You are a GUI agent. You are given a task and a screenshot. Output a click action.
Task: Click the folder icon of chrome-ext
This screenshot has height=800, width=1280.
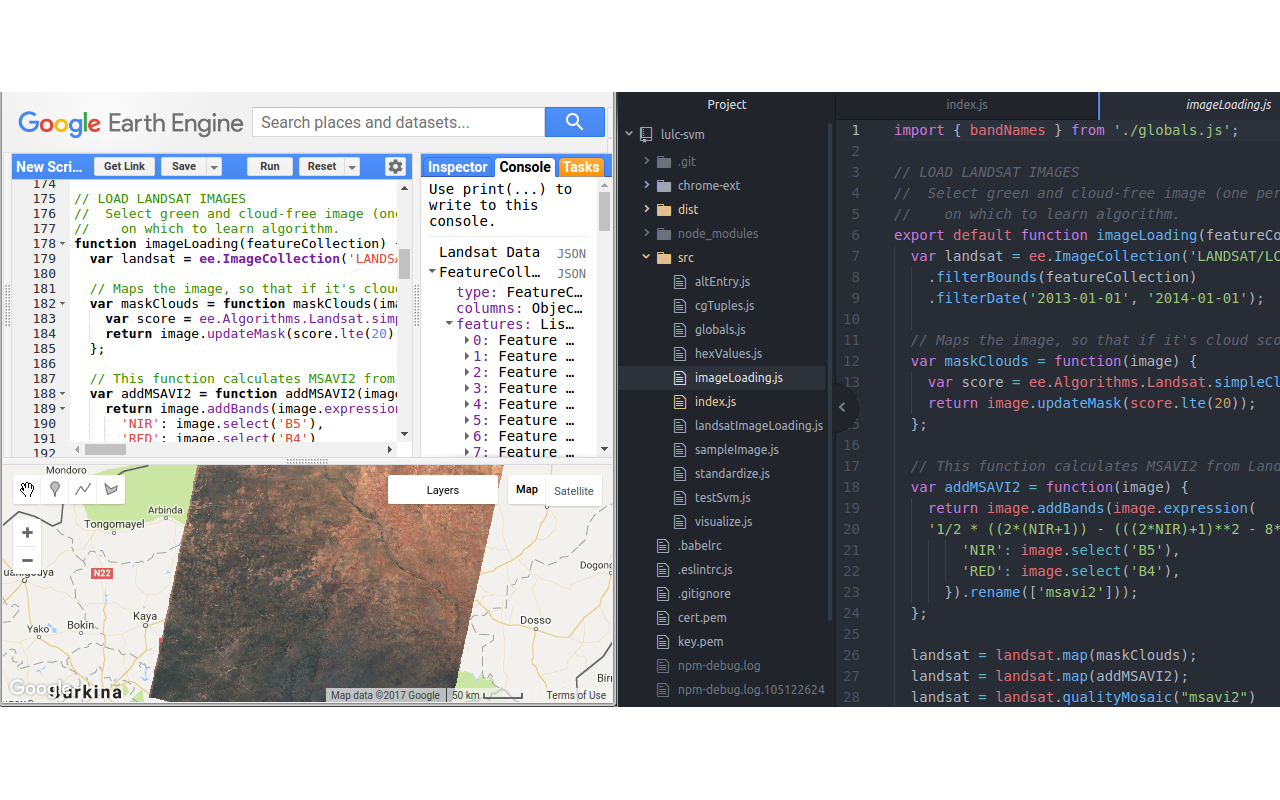tap(664, 186)
